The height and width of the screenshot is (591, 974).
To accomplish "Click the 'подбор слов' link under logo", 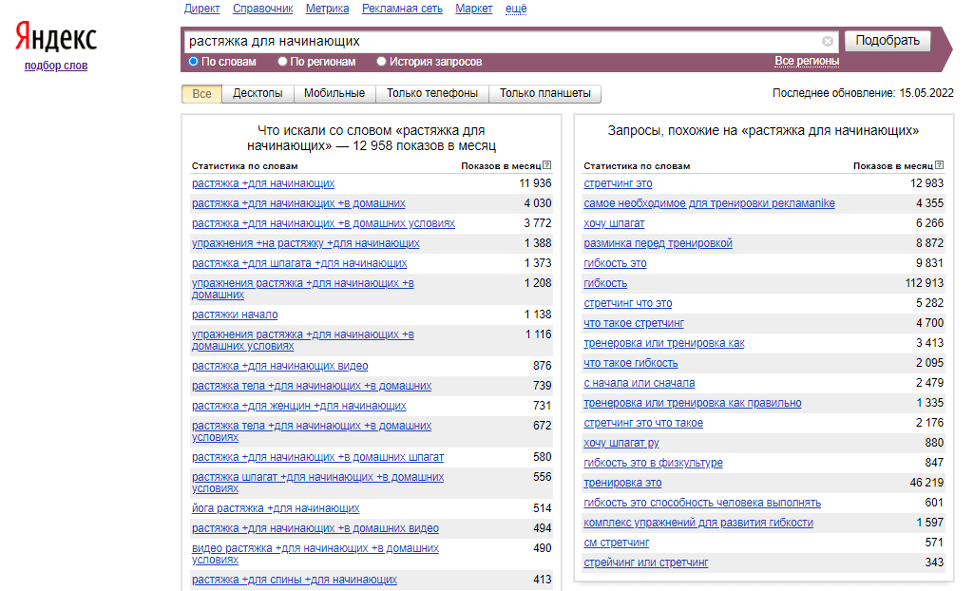I will click(x=56, y=65).
